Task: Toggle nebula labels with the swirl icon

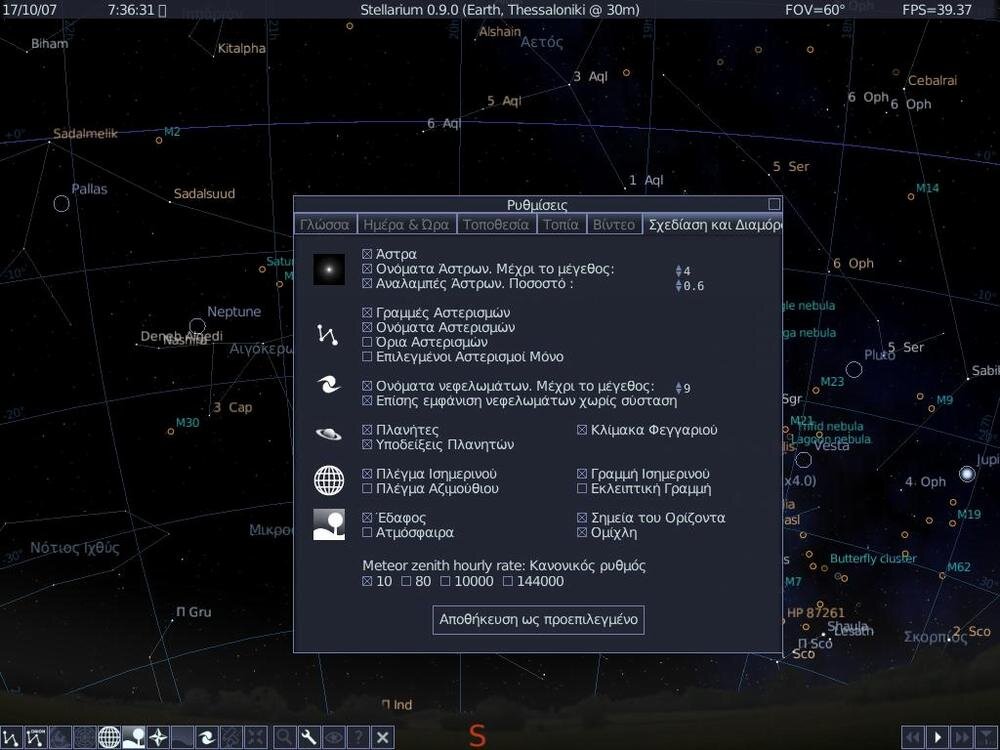Action: 205,737
